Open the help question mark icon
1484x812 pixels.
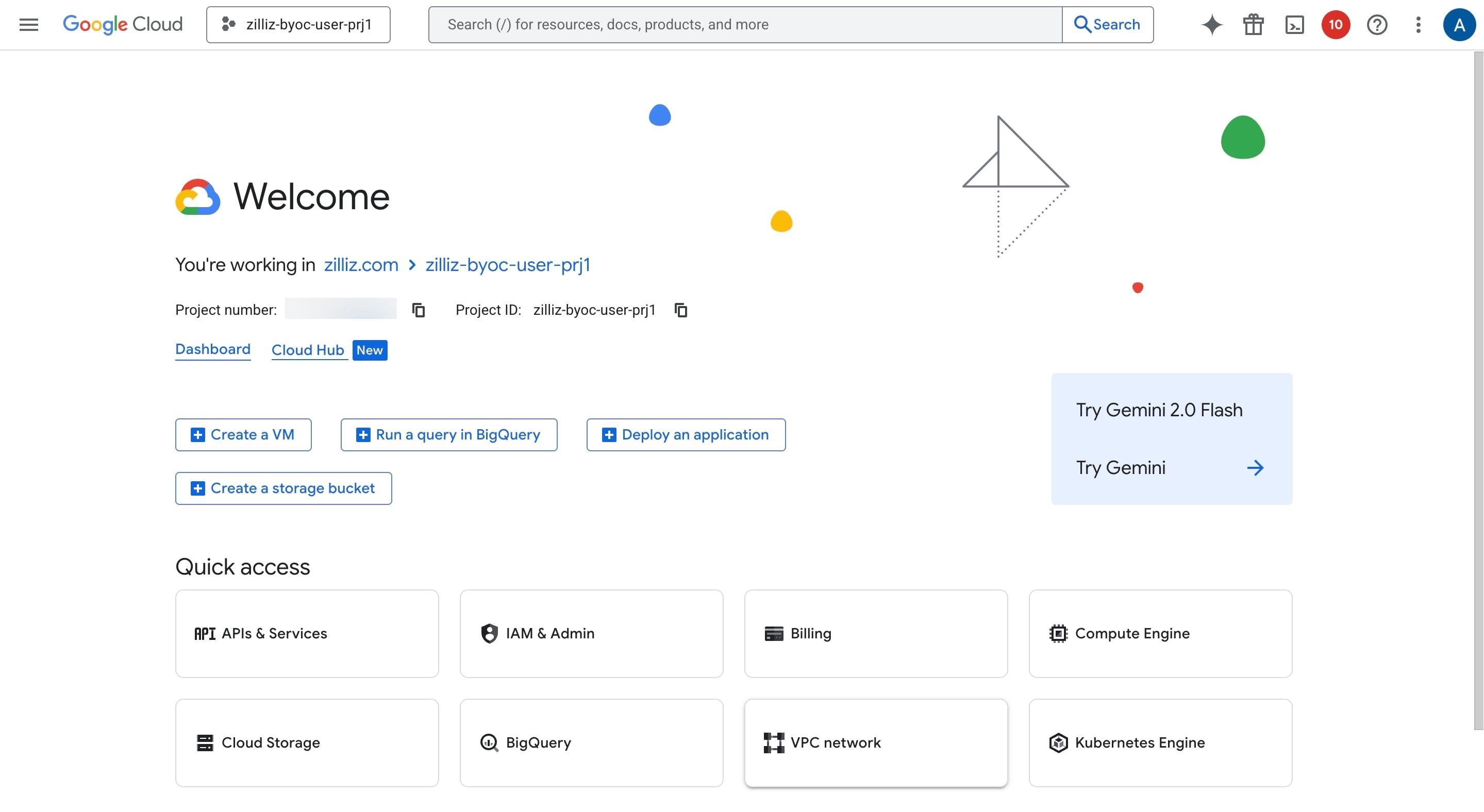(1377, 25)
